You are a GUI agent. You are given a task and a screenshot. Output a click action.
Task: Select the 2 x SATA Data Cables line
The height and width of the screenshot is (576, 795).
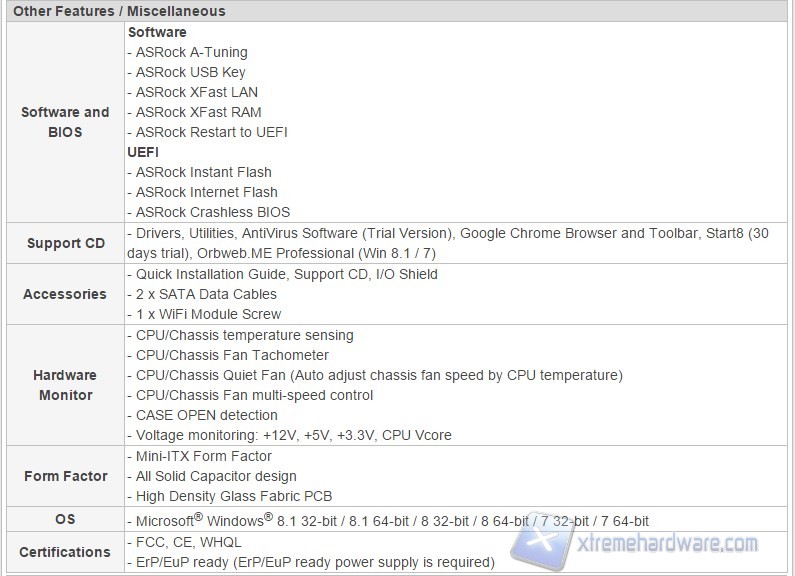pos(202,294)
